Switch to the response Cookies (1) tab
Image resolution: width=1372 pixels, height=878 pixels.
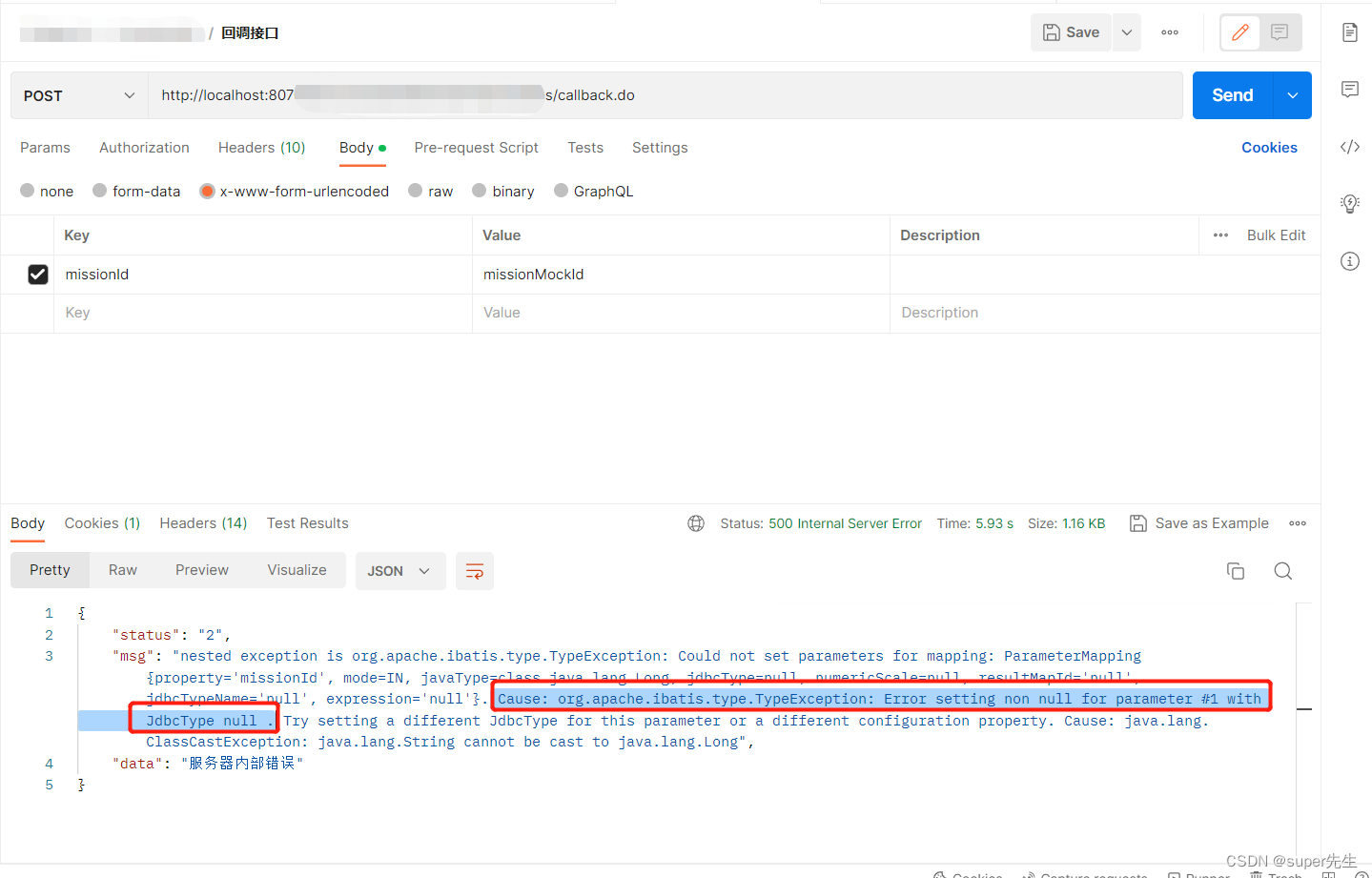point(102,523)
